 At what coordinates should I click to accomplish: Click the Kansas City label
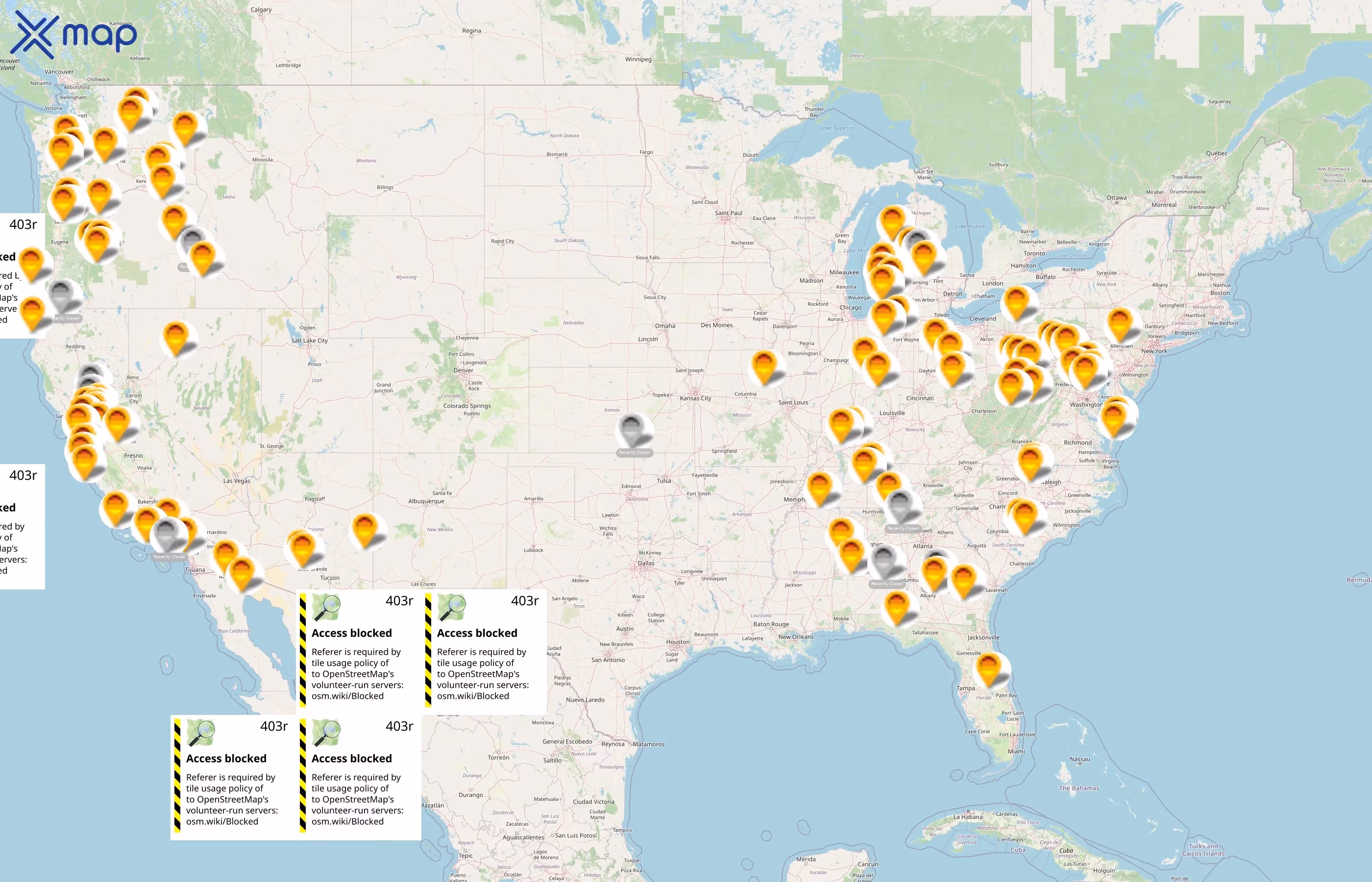coord(695,399)
